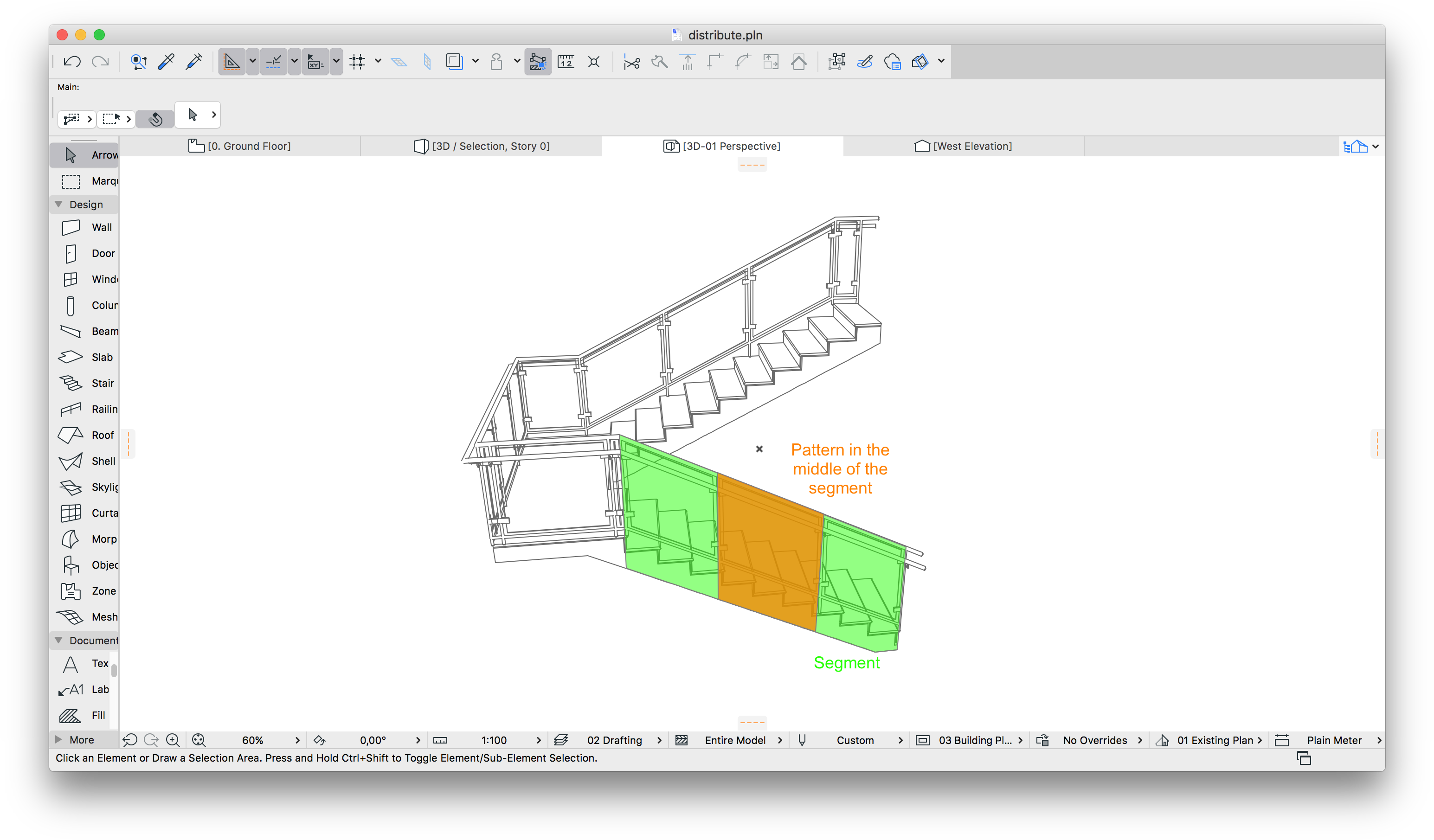Screen dimensions: 1434x840
Task: Select the Zone tool
Action: pyautogui.click(x=84, y=591)
